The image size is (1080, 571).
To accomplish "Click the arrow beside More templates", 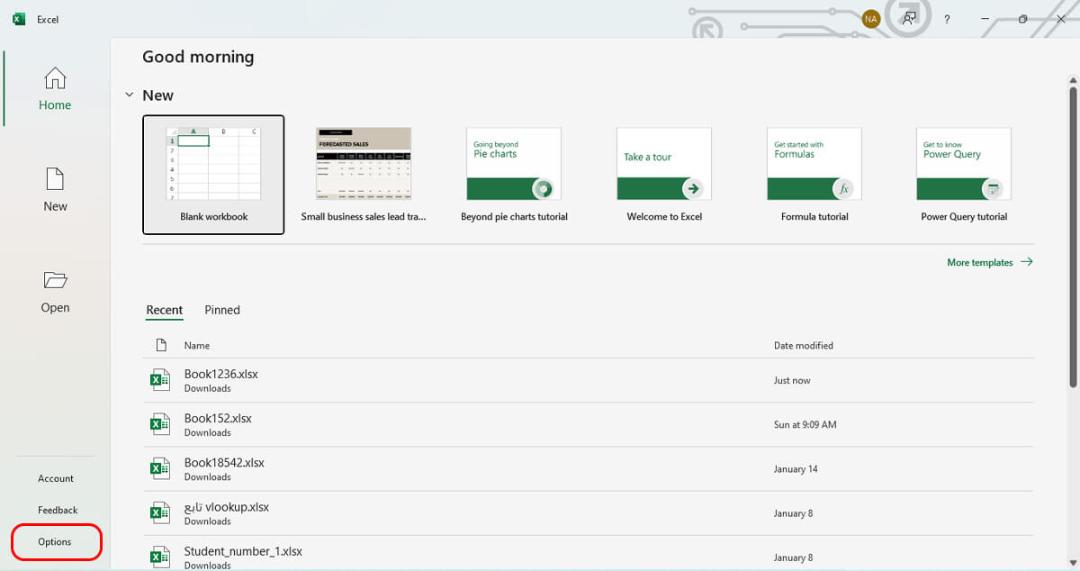I will click(1026, 262).
